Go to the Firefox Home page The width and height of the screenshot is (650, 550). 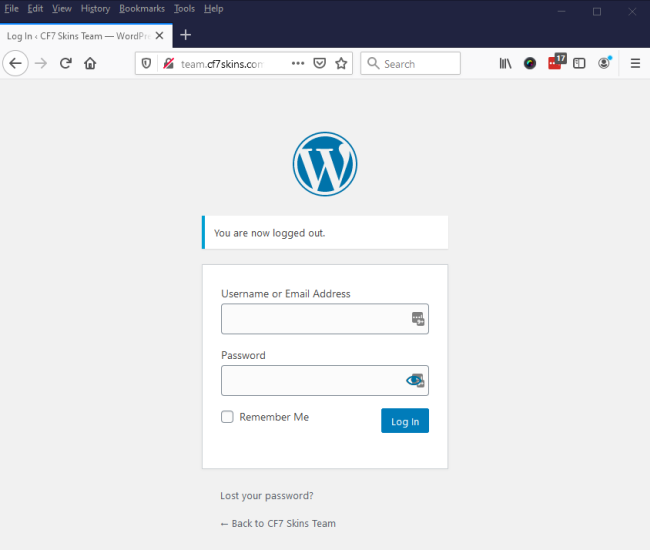coord(90,63)
